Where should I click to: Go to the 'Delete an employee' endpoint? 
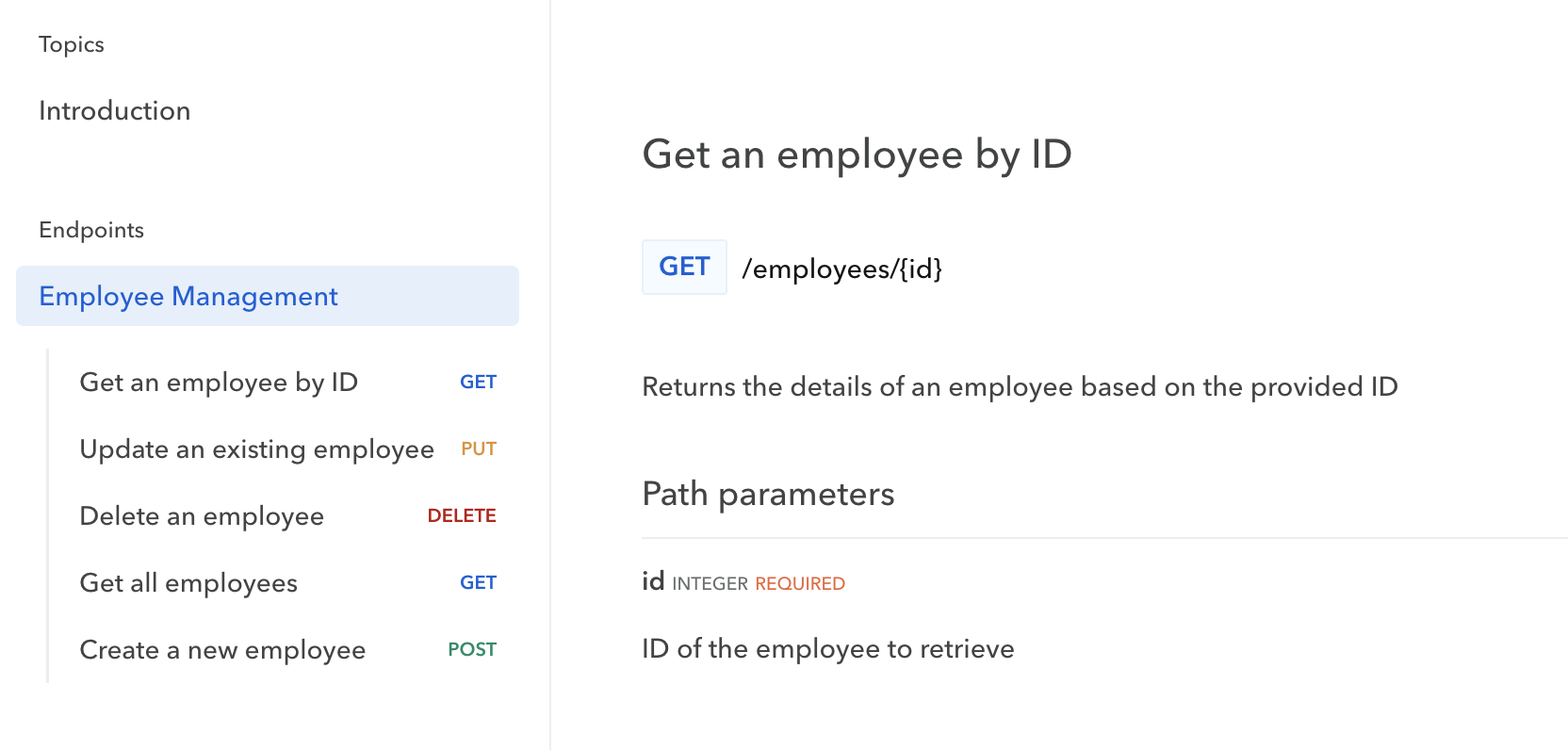click(x=202, y=516)
